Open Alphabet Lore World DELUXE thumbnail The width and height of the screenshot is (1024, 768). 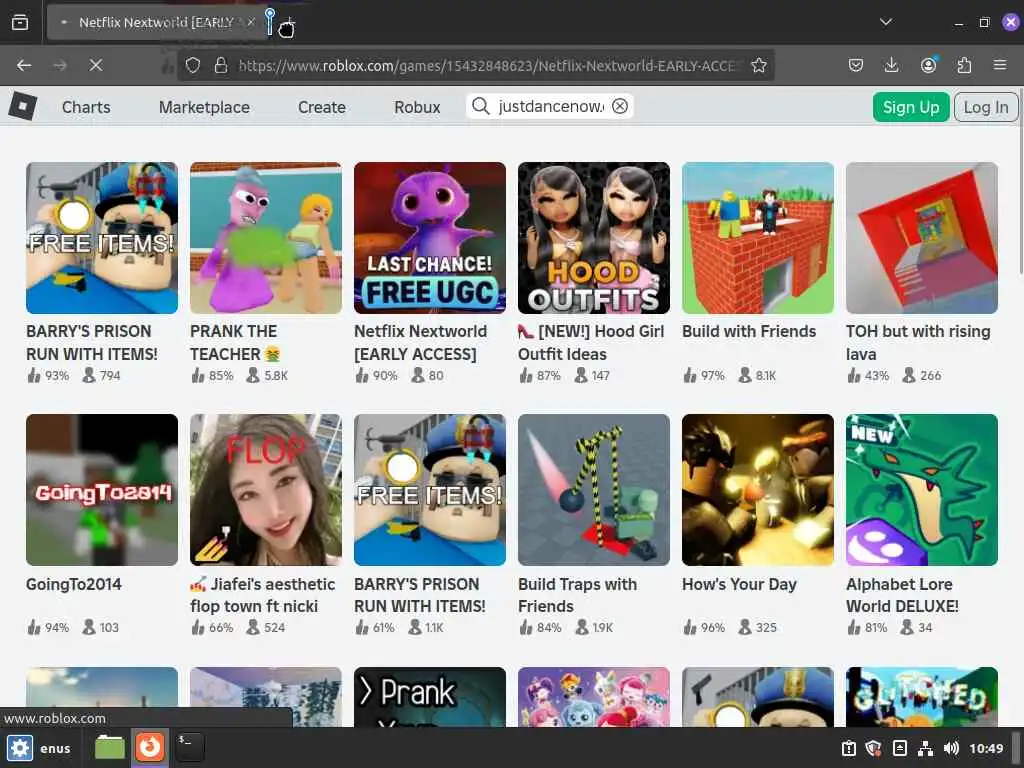coord(921,490)
